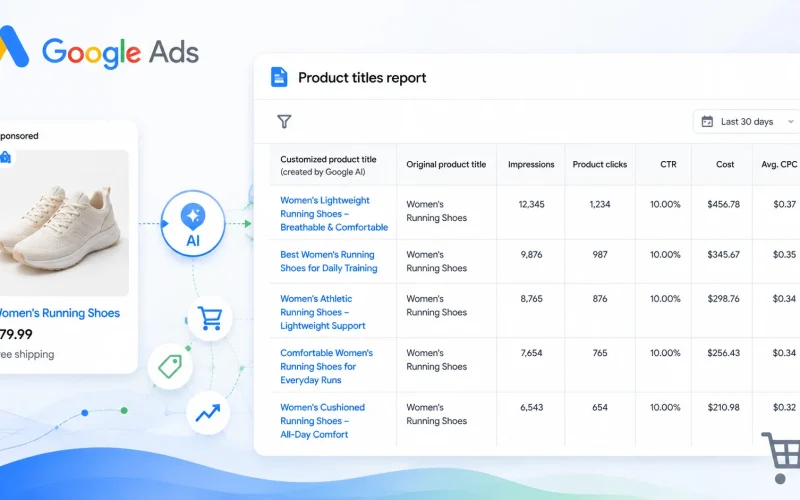Click the $0.32 Avg. CPC cell
Screen dimensions: 800x500
click(x=785, y=408)
